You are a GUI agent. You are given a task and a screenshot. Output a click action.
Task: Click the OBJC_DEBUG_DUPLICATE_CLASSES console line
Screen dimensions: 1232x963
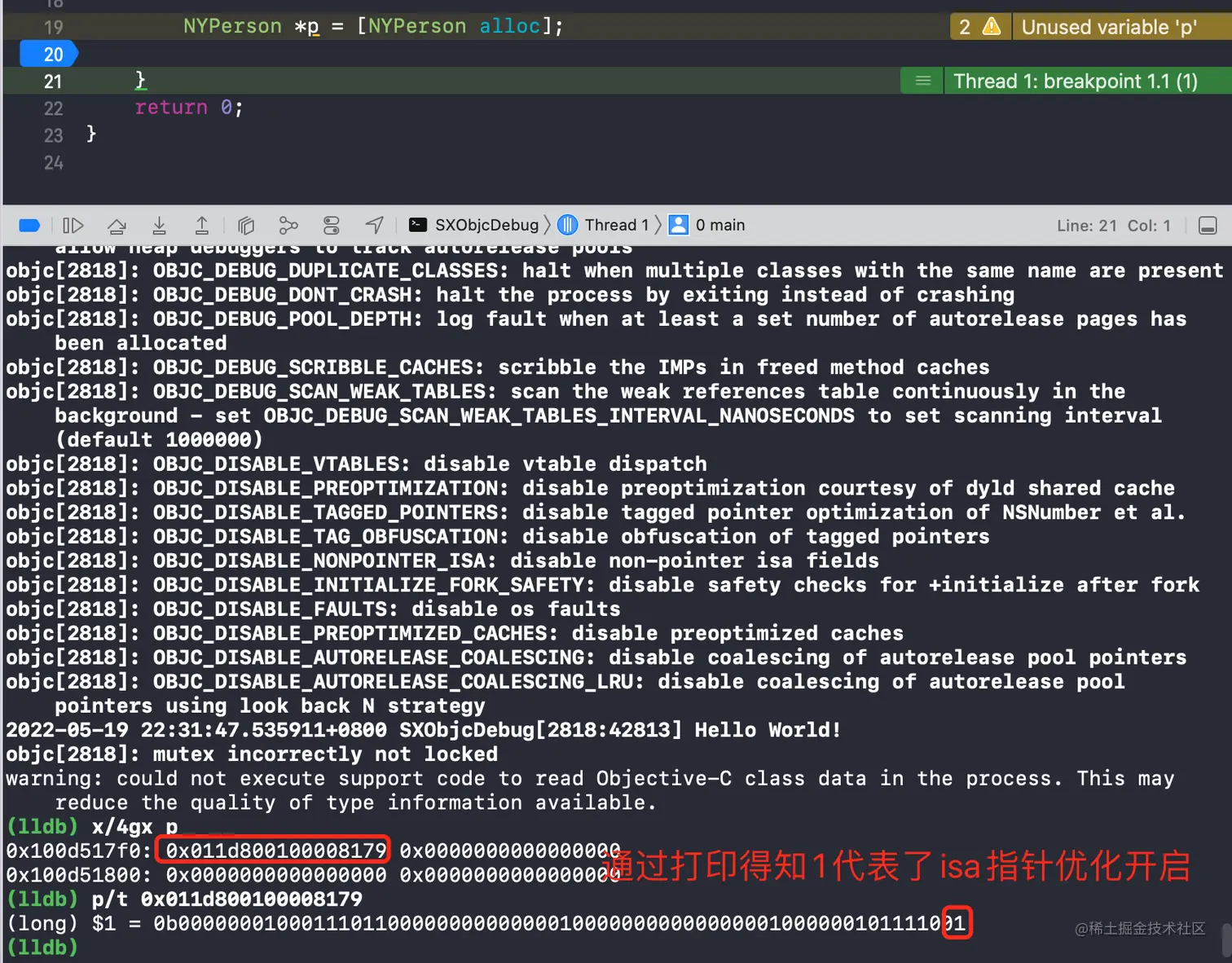click(614, 270)
